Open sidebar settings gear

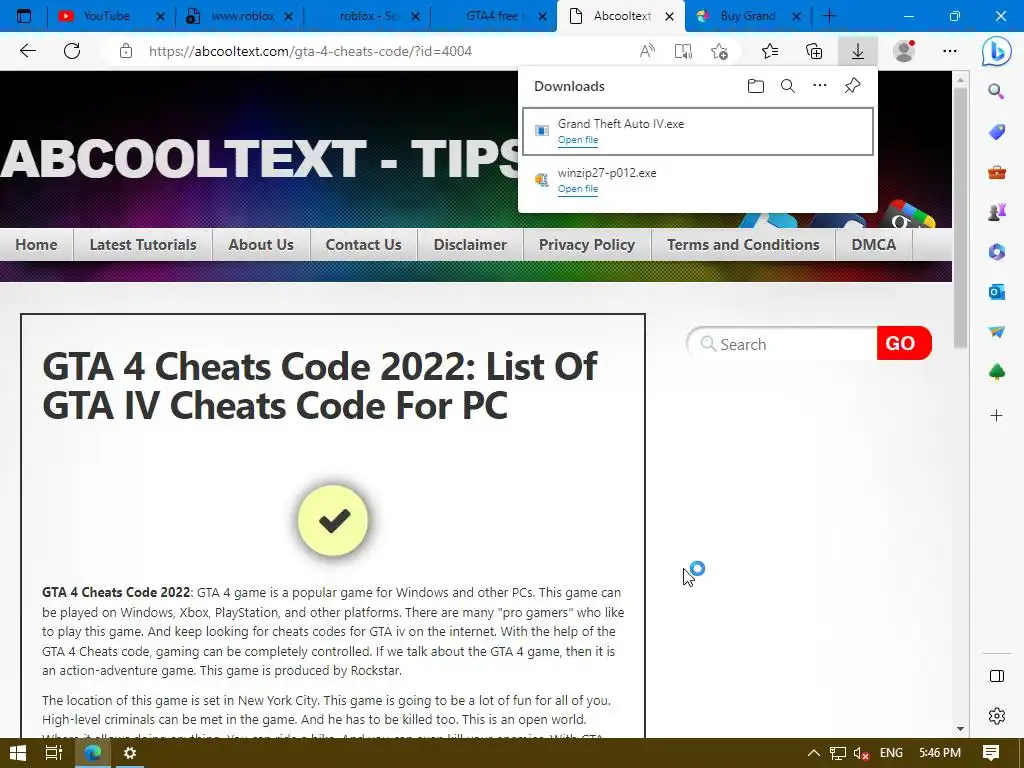pos(997,716)
